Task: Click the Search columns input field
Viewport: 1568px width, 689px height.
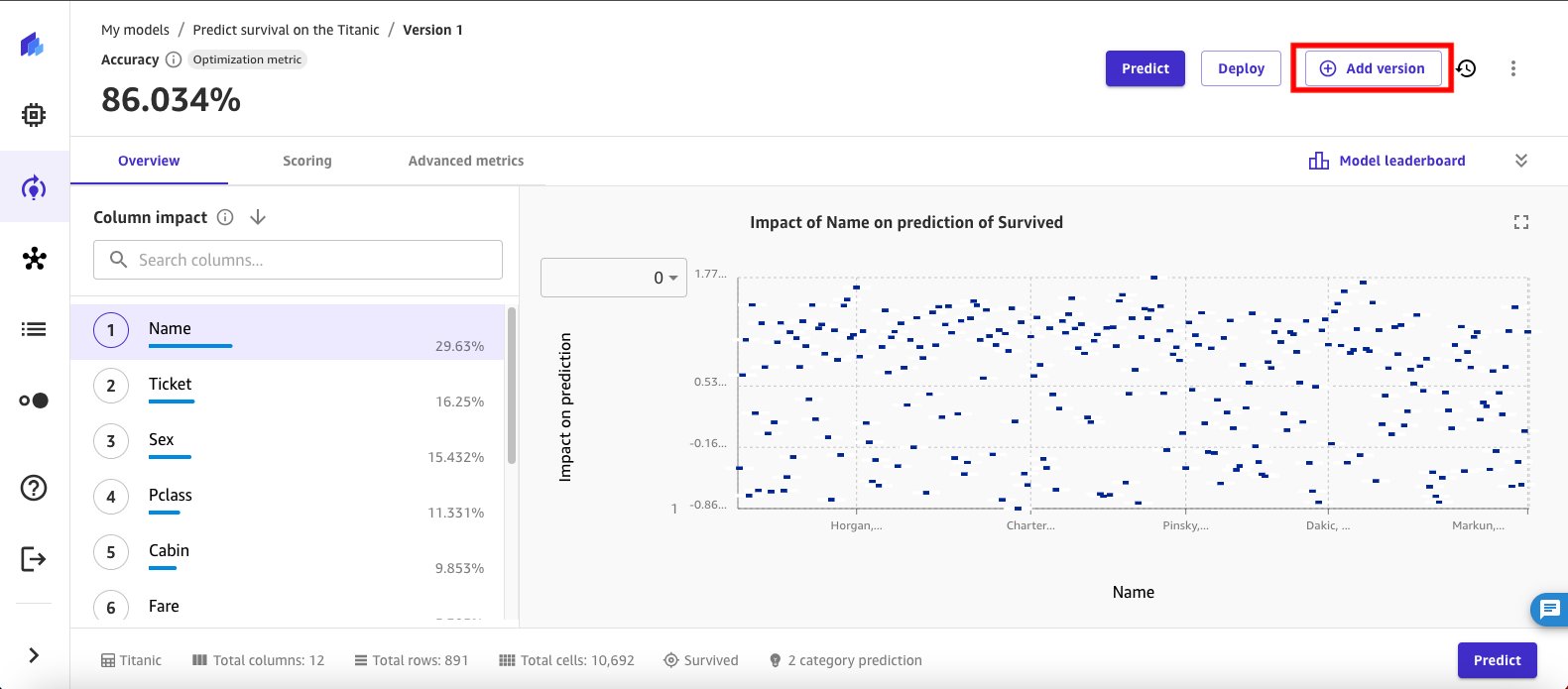Action: (298, 260)
